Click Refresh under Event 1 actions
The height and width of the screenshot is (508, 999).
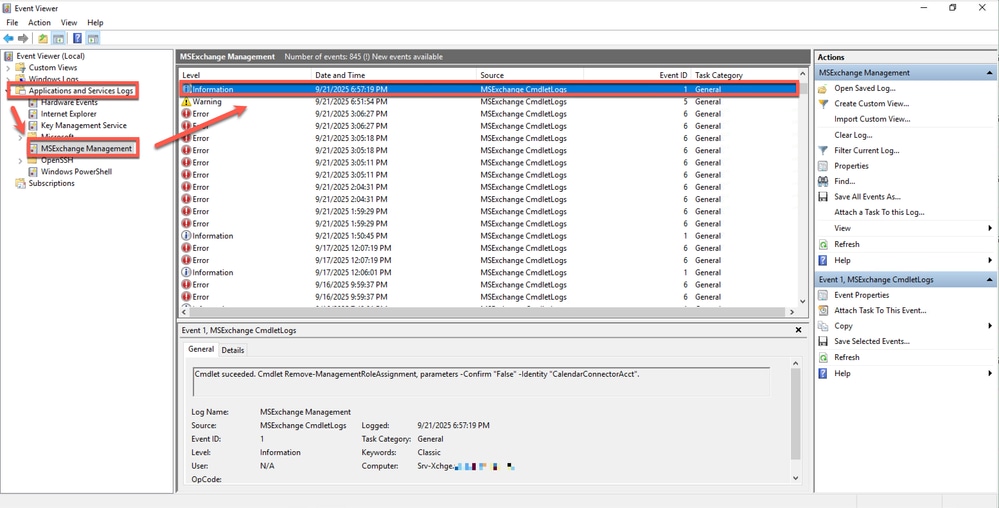(x=847, y=357)
